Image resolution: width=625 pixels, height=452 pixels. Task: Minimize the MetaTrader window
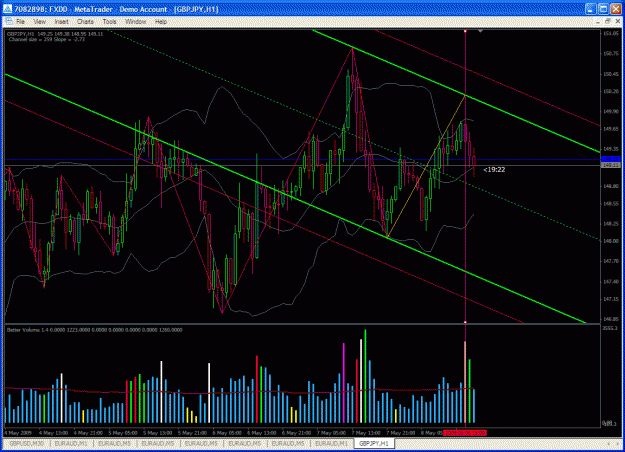(x=591, y=9)
